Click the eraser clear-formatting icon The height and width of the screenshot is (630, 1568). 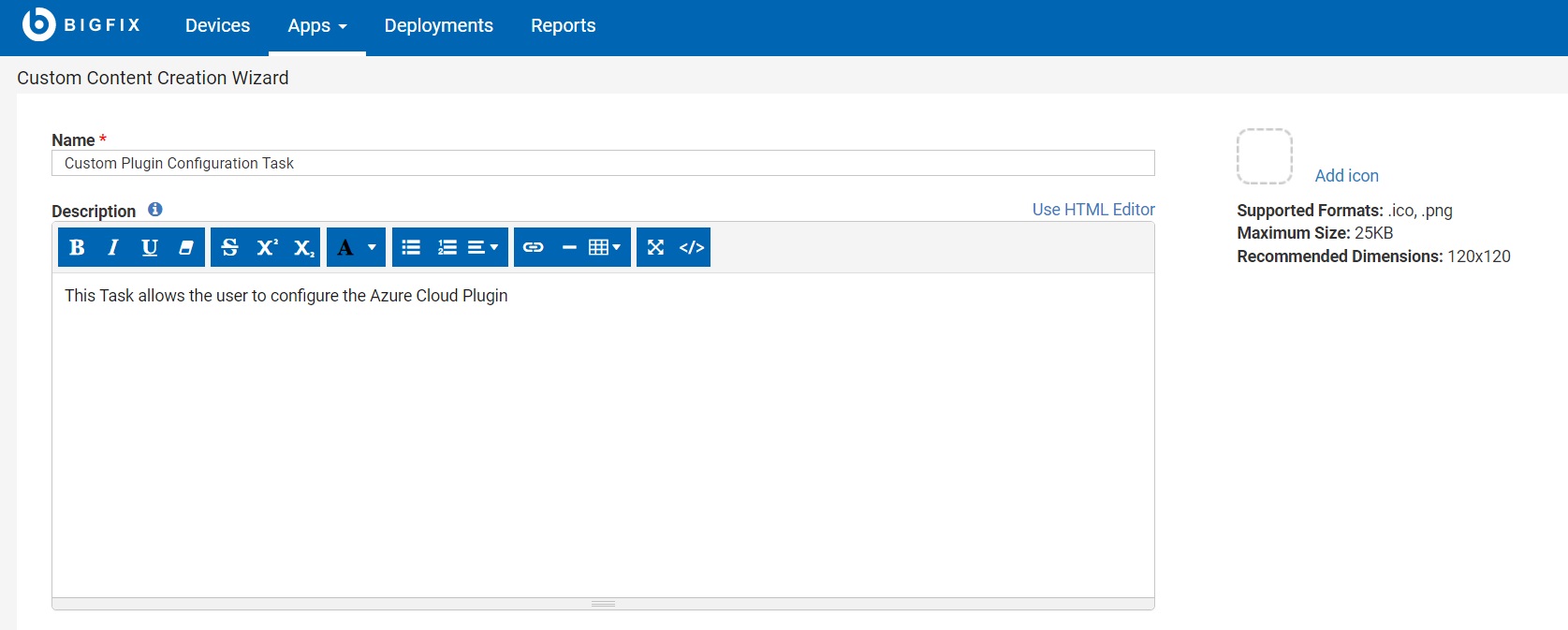point(186,247)
